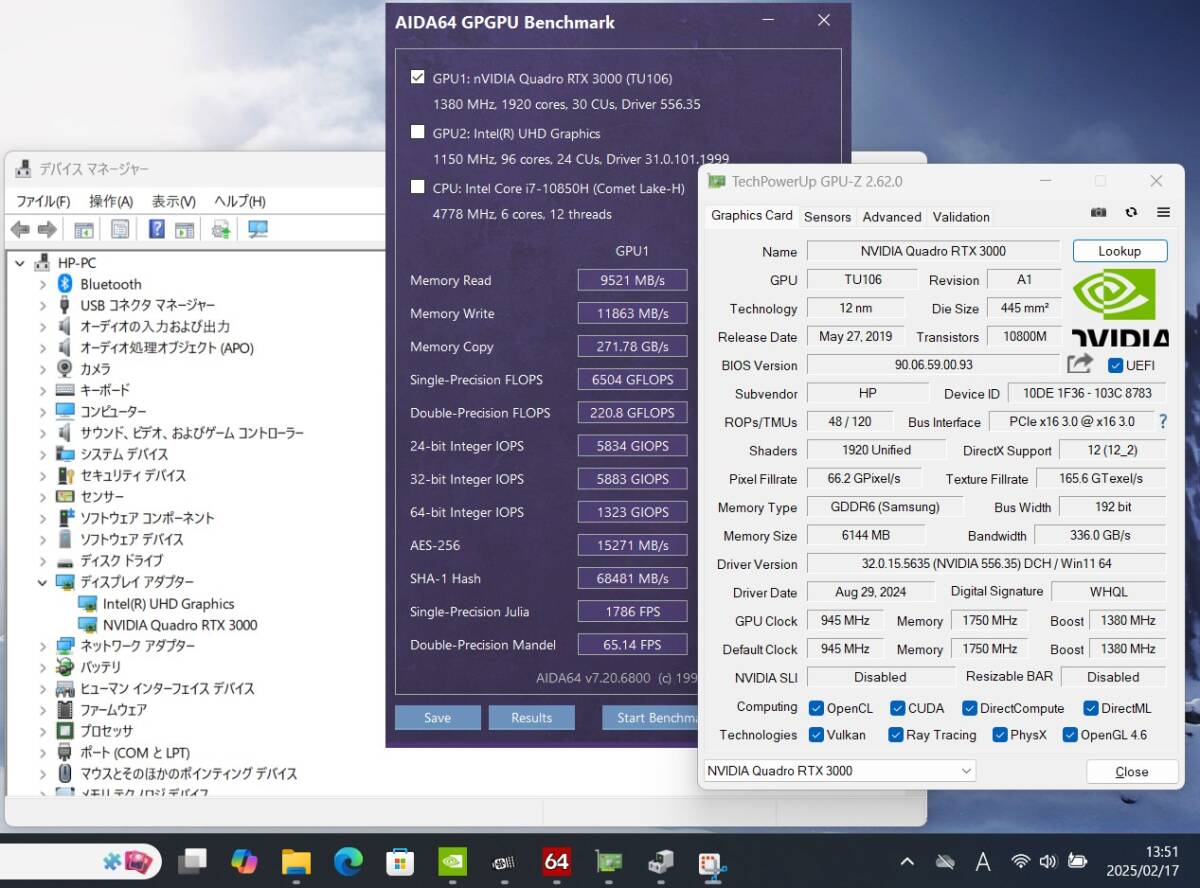This screenshot has width=1200, height=888.
Task: Click the Device Manager help toolbar icon
Action: (x=156, y=230)
